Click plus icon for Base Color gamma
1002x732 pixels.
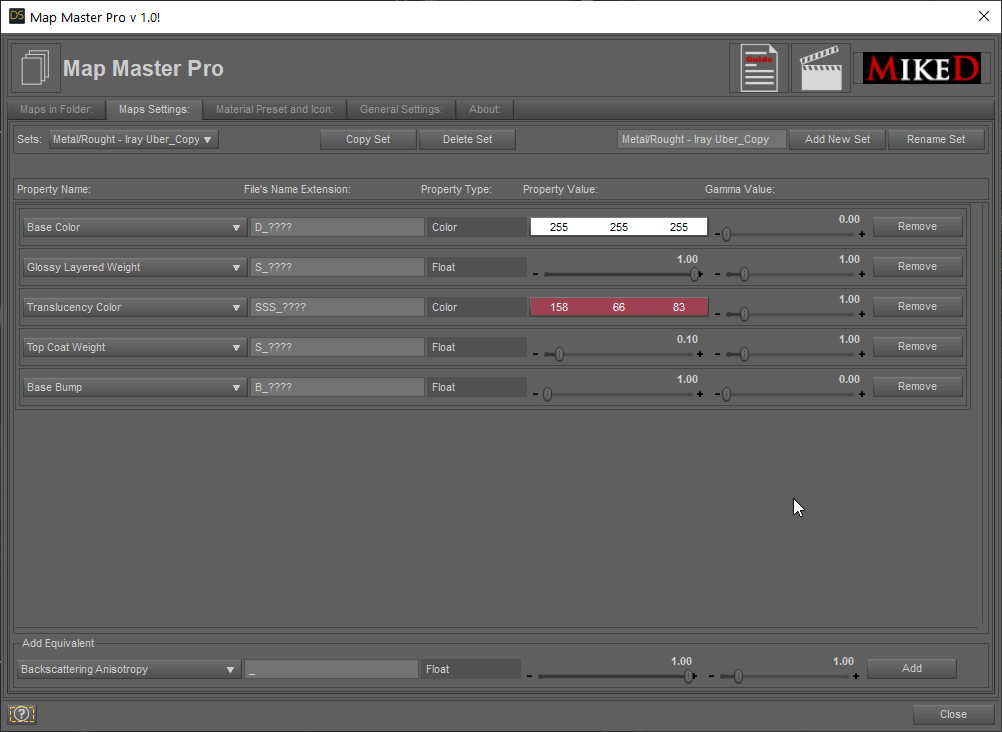(x=862, y=235)
